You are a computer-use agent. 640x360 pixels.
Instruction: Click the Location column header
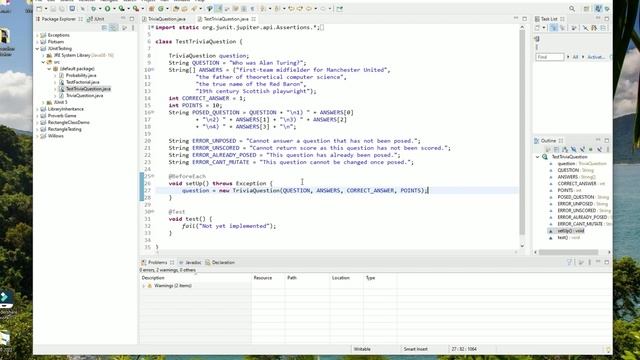(x=347, y=278)
